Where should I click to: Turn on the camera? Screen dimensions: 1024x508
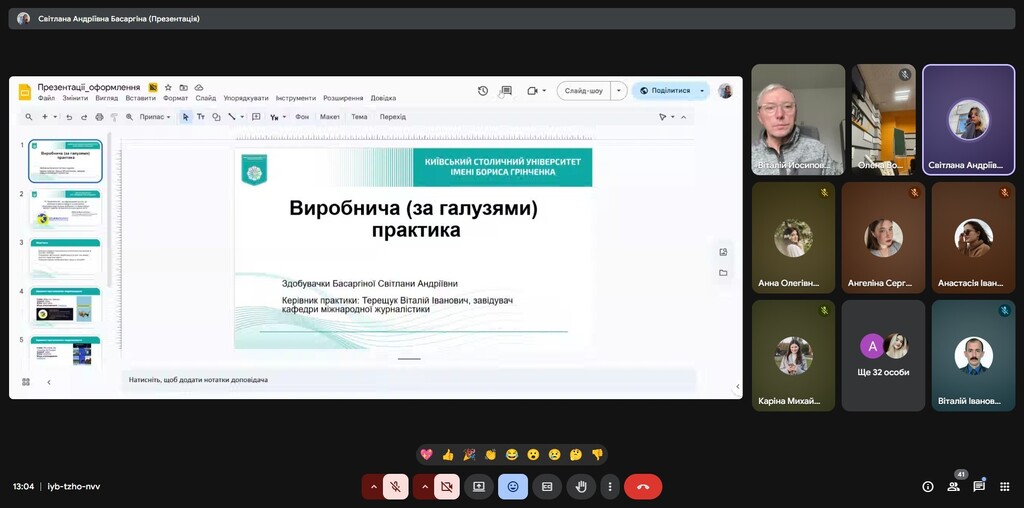click(x=447, y=487)
